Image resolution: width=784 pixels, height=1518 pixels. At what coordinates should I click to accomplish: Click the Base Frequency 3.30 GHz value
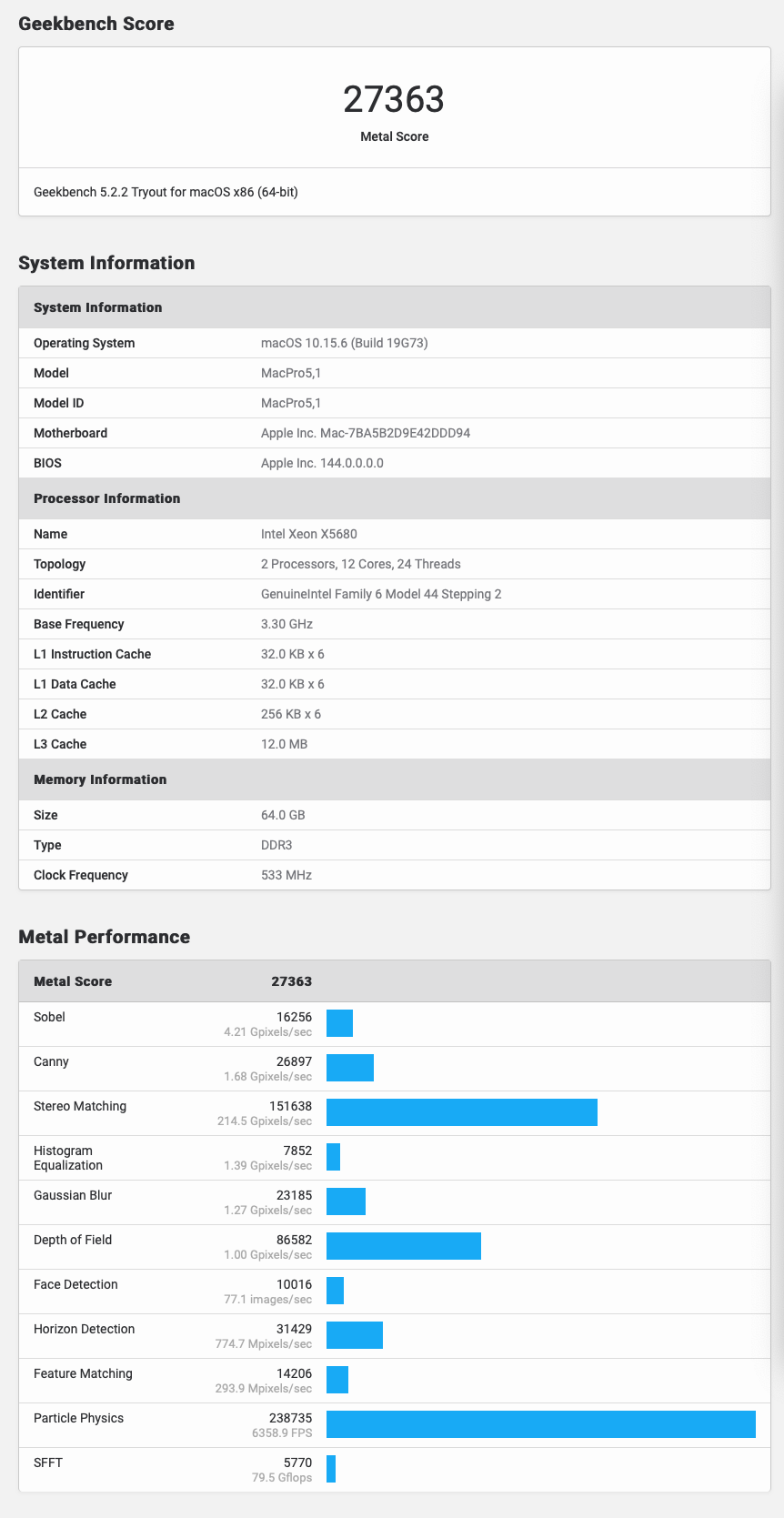coord(286,624)
